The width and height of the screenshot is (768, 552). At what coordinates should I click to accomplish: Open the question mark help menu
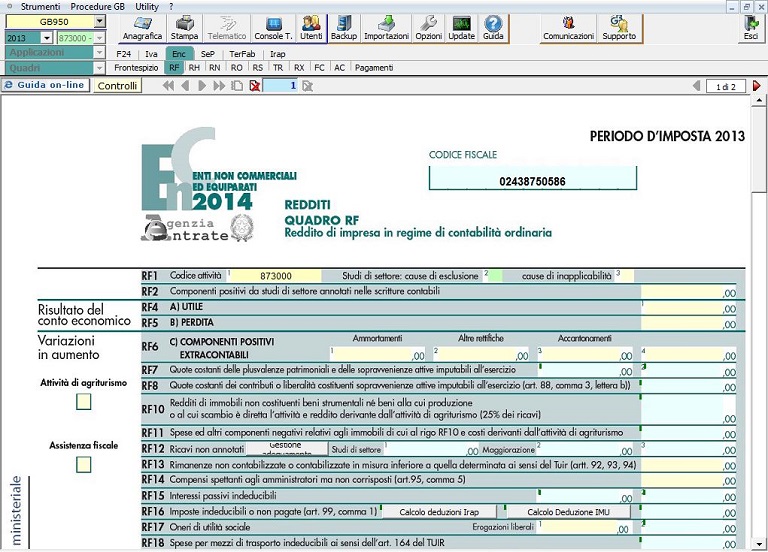click(171, 7)
